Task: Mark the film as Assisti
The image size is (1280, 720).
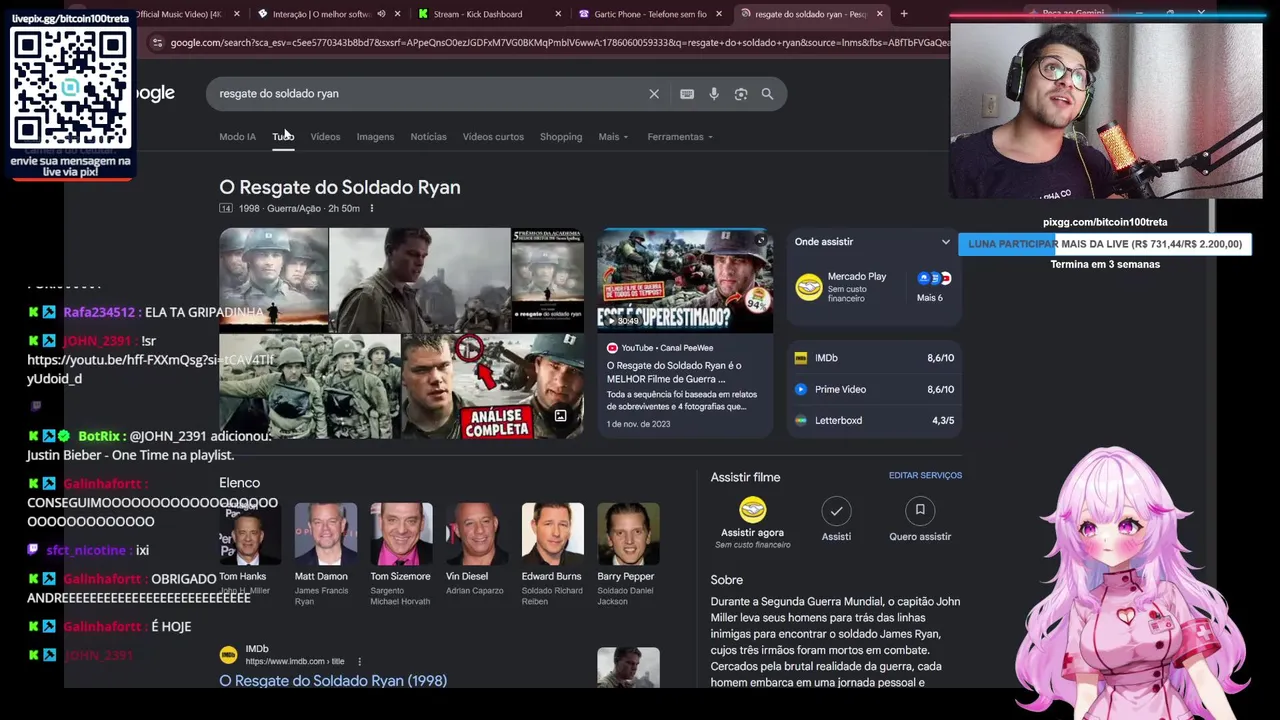Action: click(x=836, y=511)
